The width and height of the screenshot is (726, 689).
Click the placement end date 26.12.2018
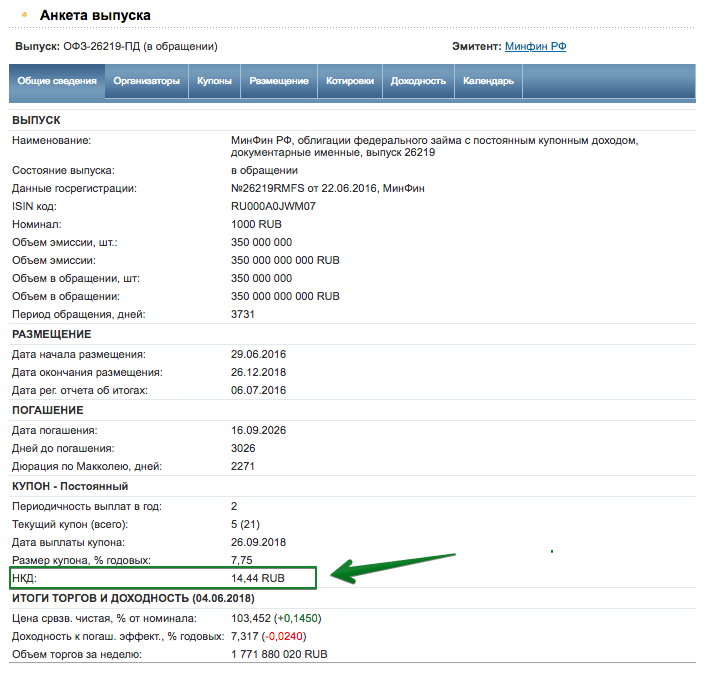point(258,372)
